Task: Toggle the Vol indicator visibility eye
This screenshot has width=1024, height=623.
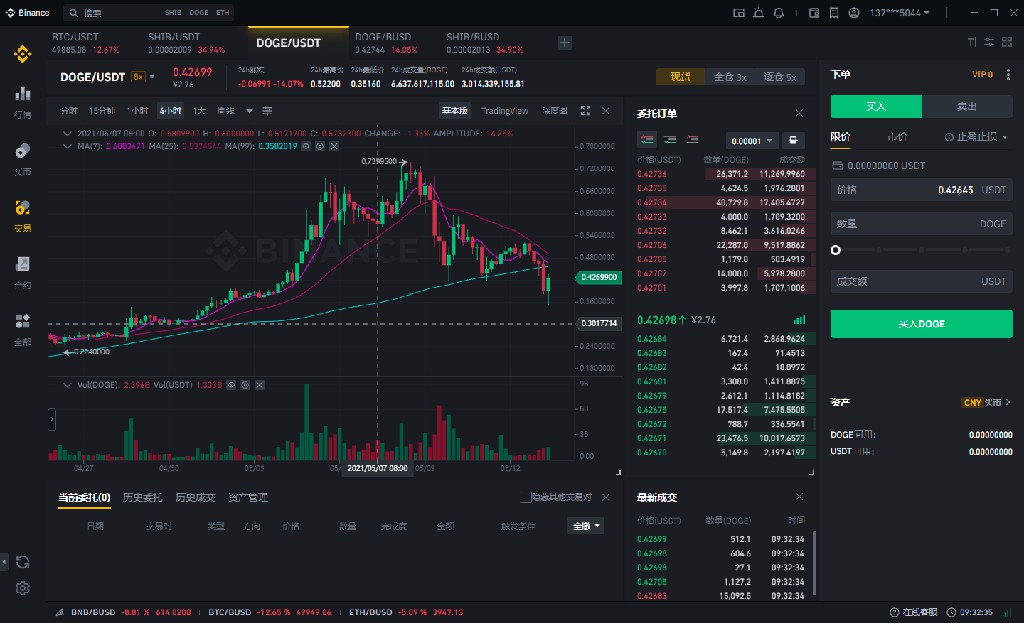Action: coord(231,385)
